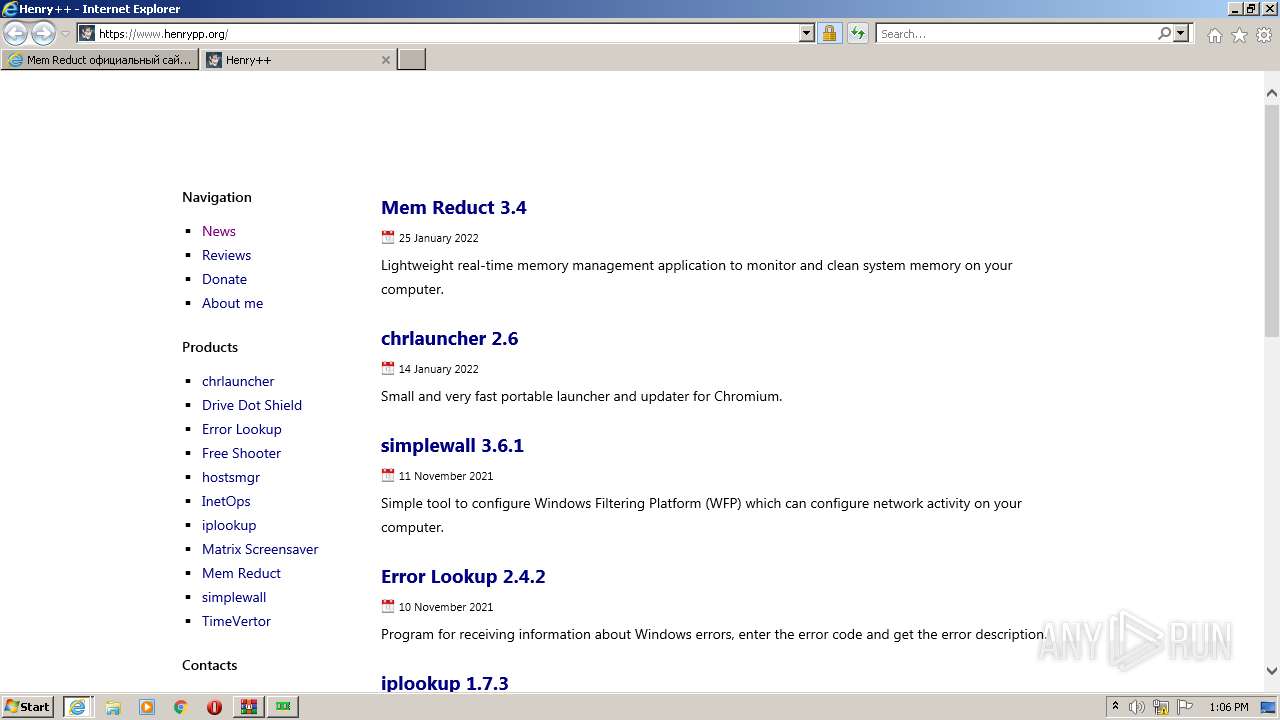Click Internet Explorer taskbar button
This screenshot has width=1280, height=720.
tap(77, 707)
